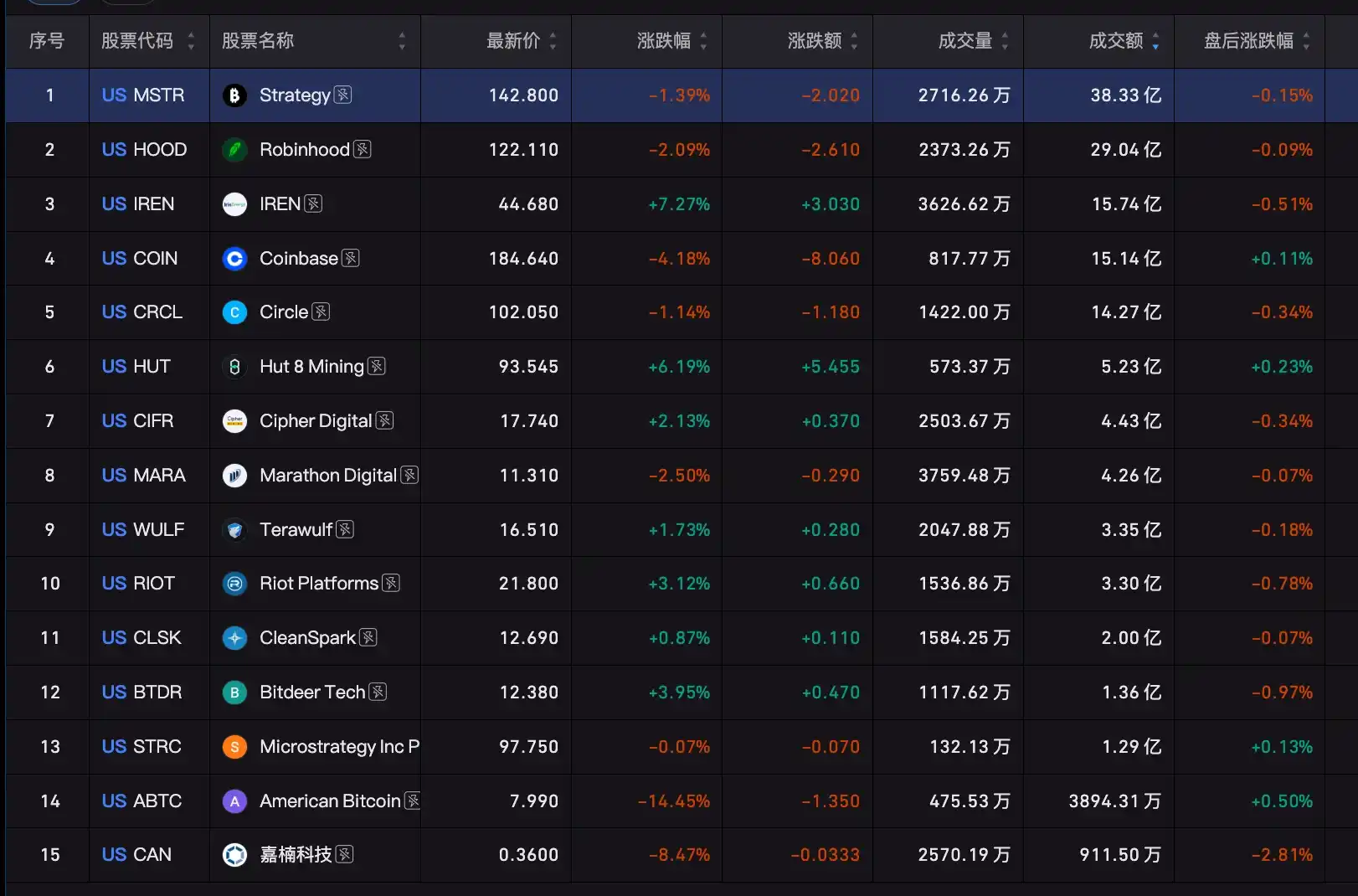Select the US CLSK ticker
Viewport: 1358px width, 896px height.
(x=141, y=638)
